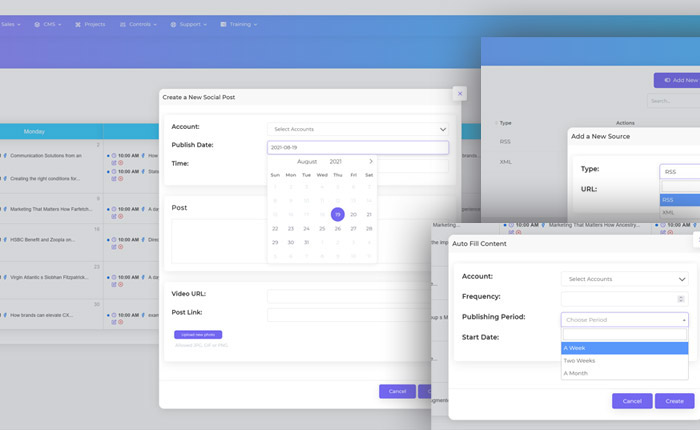Image resolution: width=700 pixels, height=430 pixels.
Task: Adjust the Frequency stepper arrows
Action: [x=681, y=298]
